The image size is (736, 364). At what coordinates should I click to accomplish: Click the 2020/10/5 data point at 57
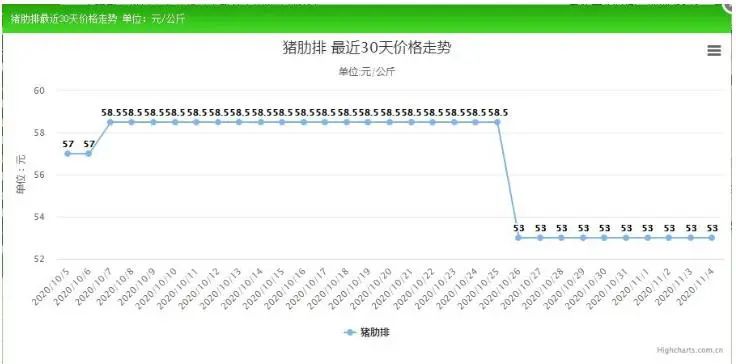68,154
